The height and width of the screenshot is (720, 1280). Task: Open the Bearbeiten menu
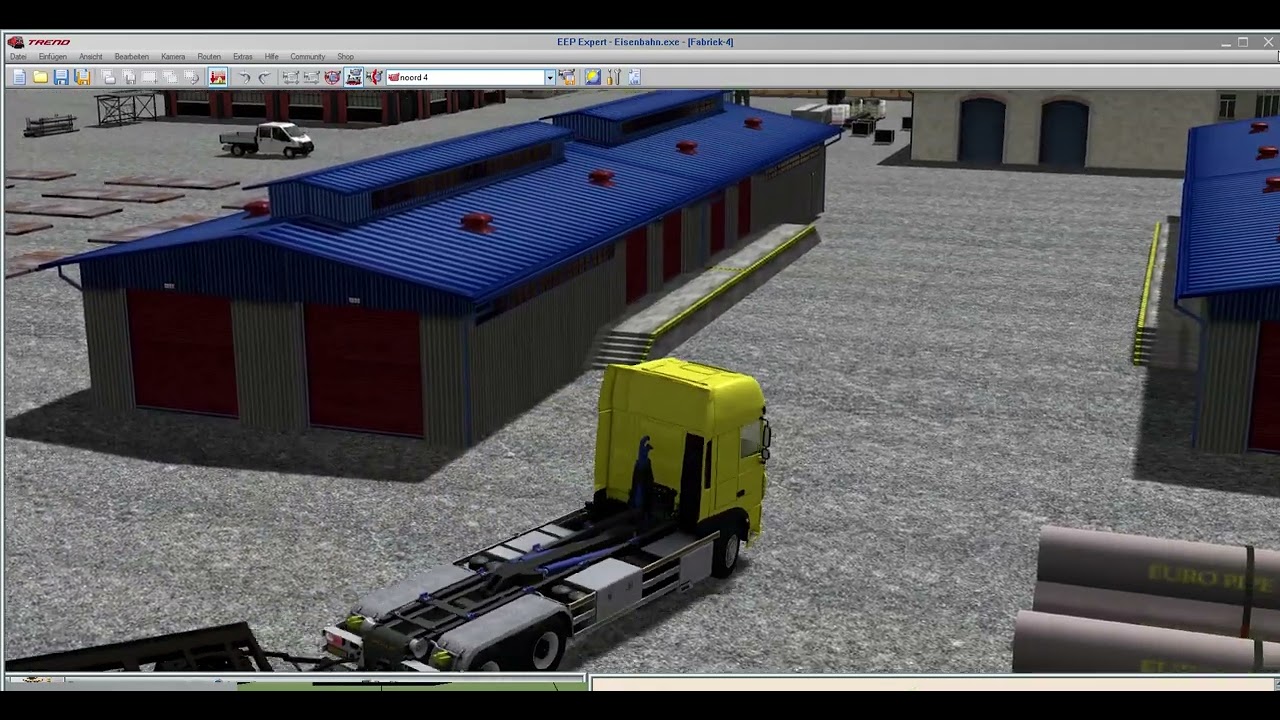[131, 57]
